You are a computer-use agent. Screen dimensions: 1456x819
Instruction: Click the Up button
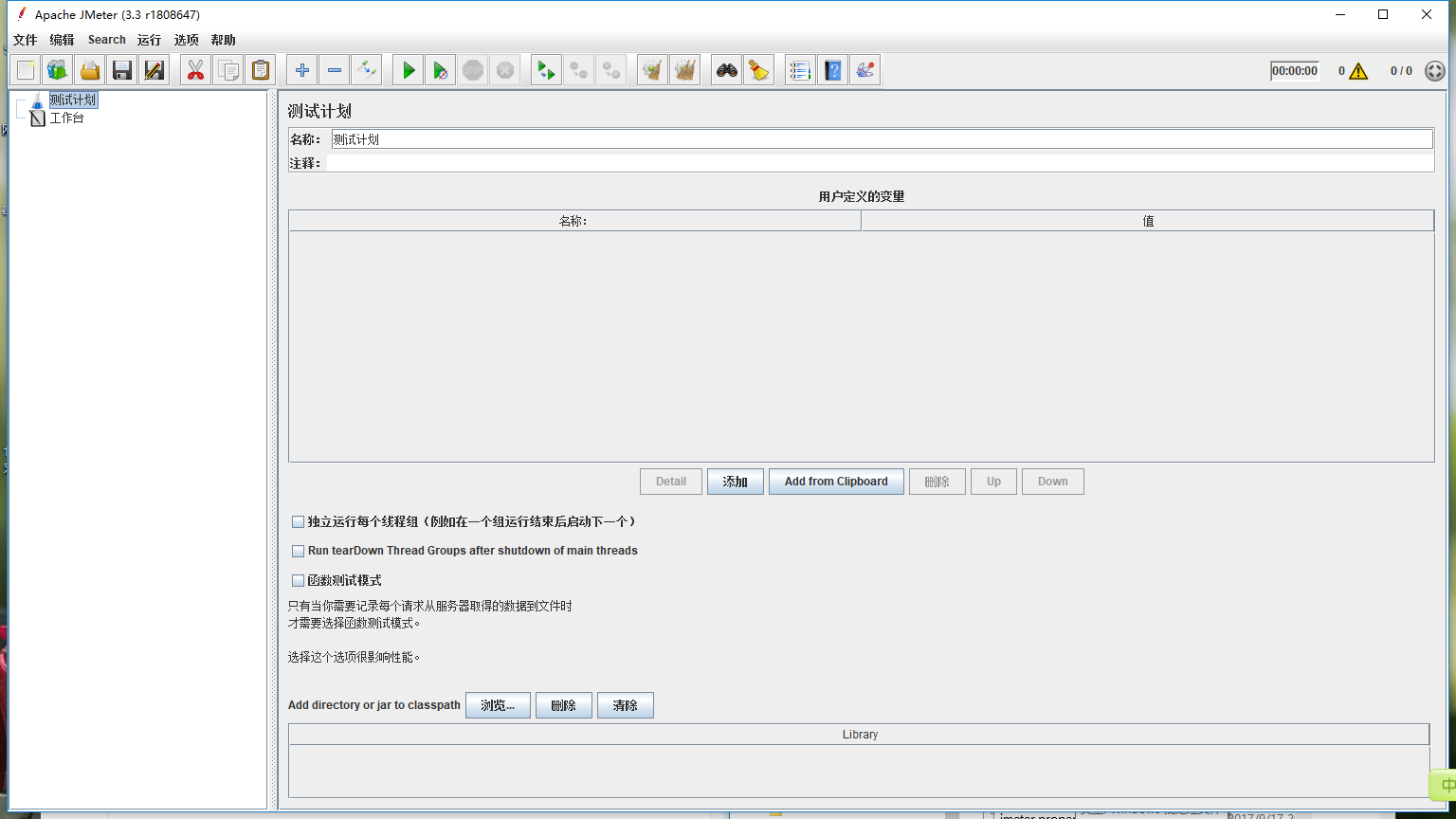(993, 482)
